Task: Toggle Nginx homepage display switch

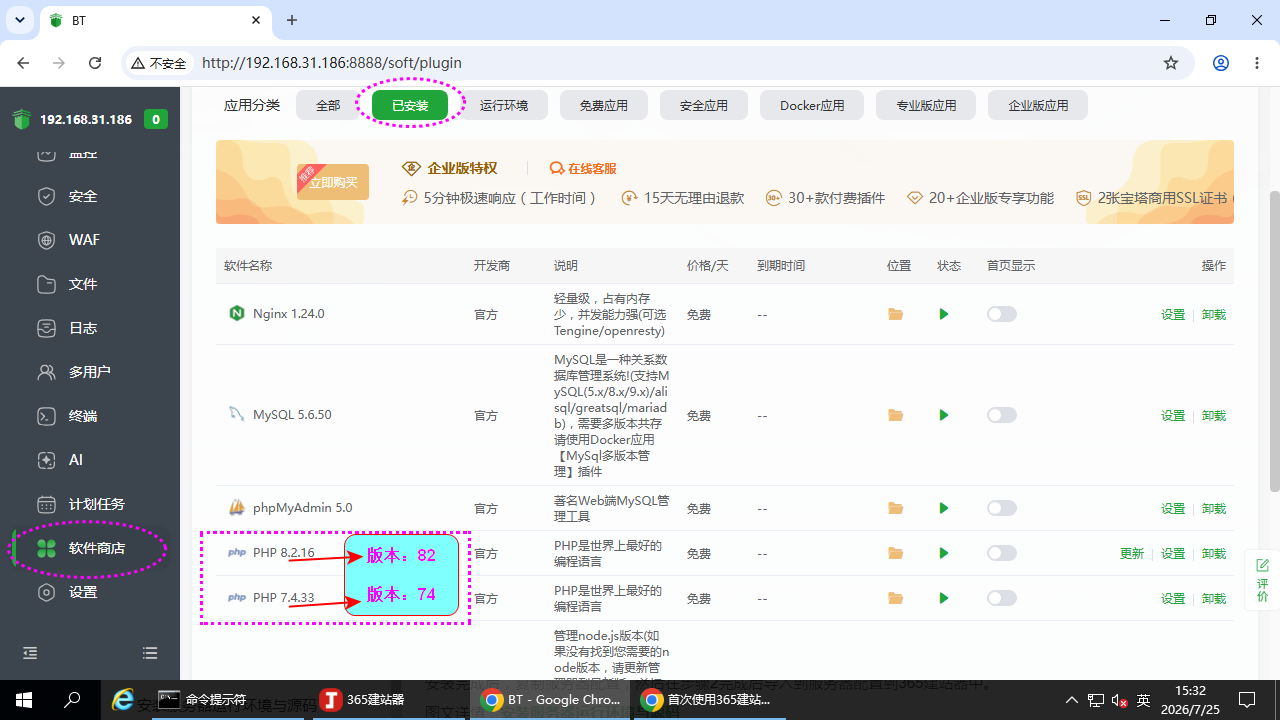Action: click(x=1001, y=314)
